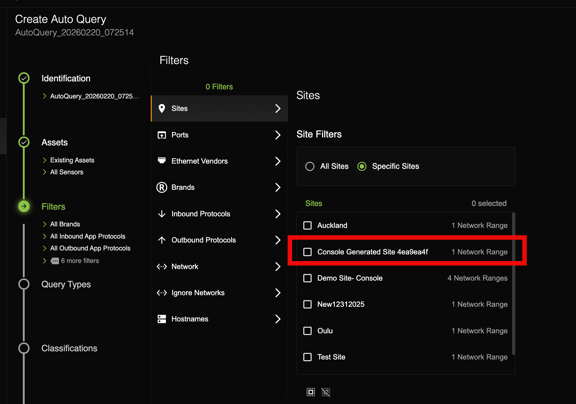Click the Ethernet Vendors icon
Image resolution: width=576 pixels, height=404 pixels.
pos(162,161)
